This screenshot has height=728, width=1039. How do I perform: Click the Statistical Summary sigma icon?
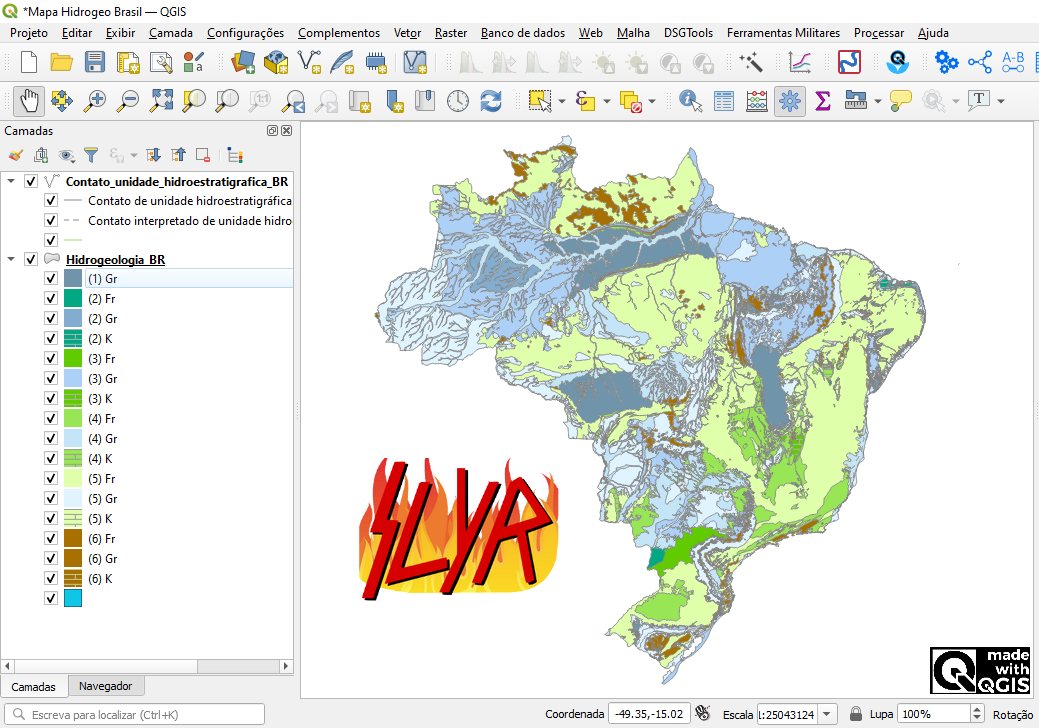click(x=823, y=101)
